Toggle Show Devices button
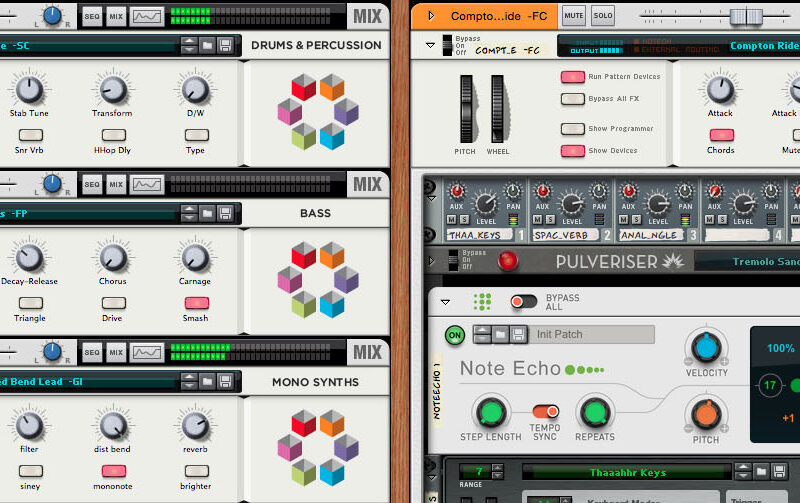The image size is (800, 503). (x=573, y=150)
